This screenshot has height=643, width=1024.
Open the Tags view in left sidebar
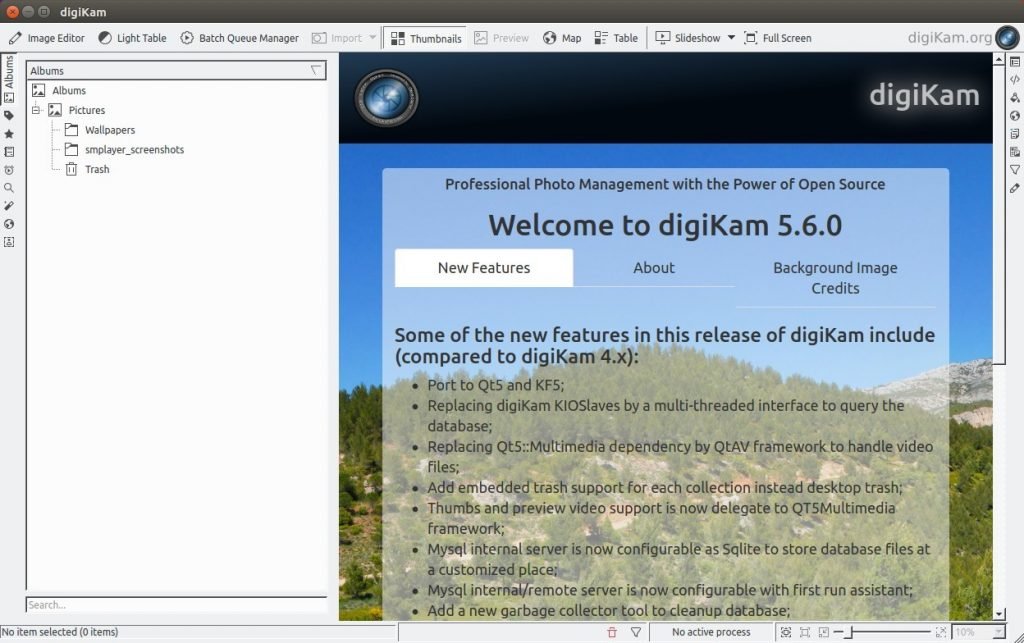point(9,115)
